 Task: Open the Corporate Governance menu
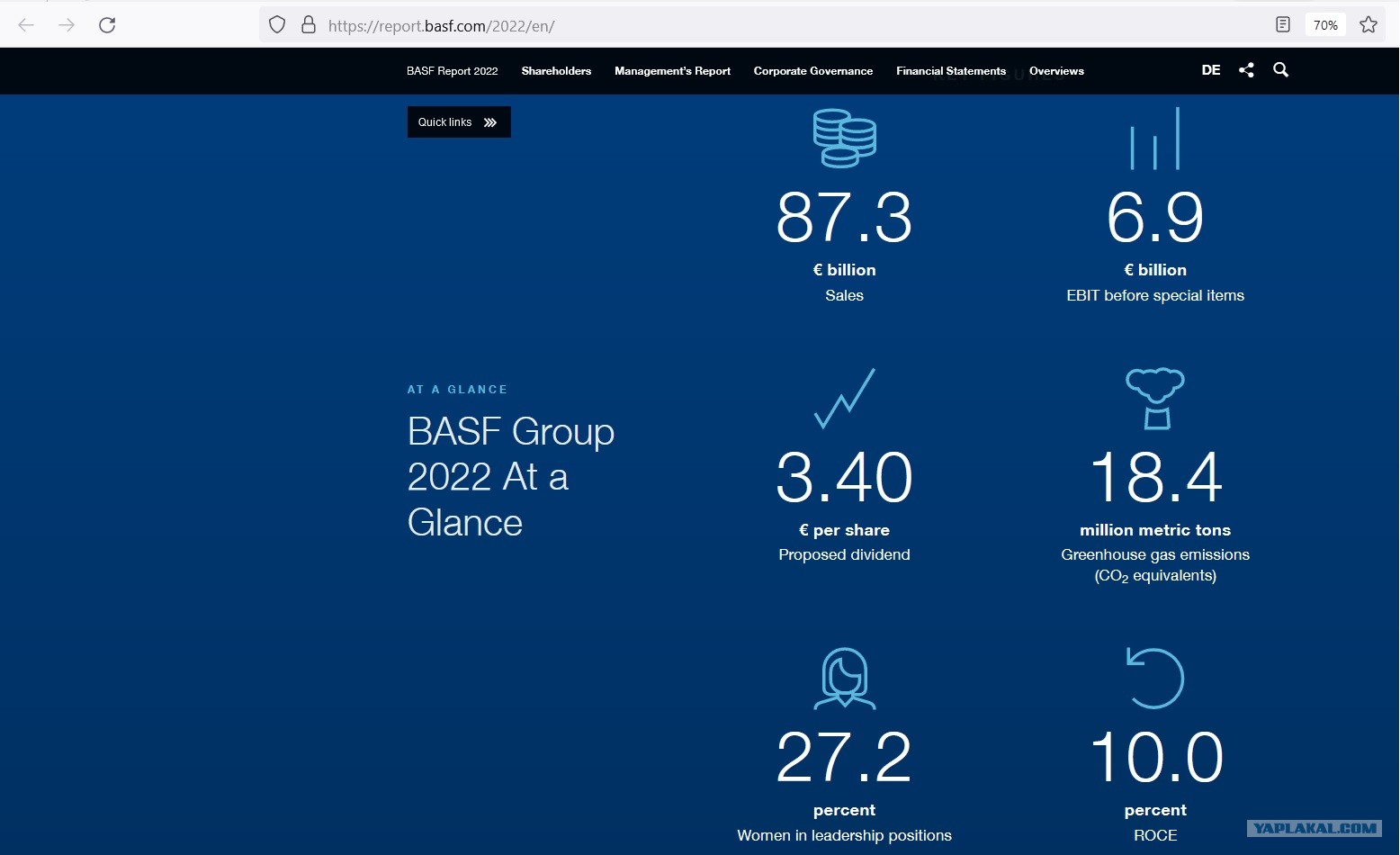[813, 71]
